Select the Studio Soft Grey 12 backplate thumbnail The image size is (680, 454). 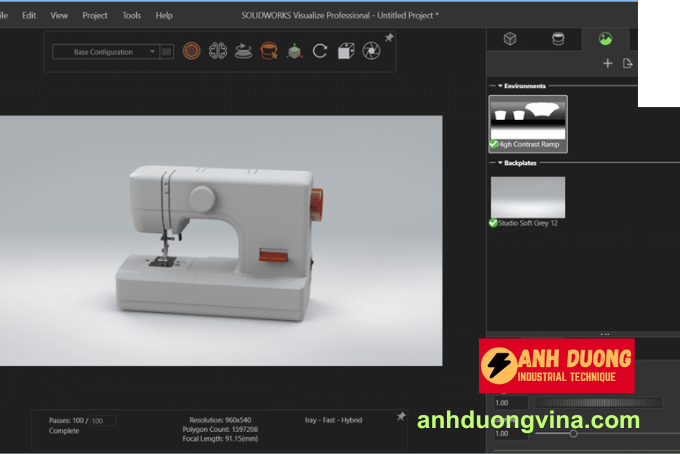click(527, 196)
